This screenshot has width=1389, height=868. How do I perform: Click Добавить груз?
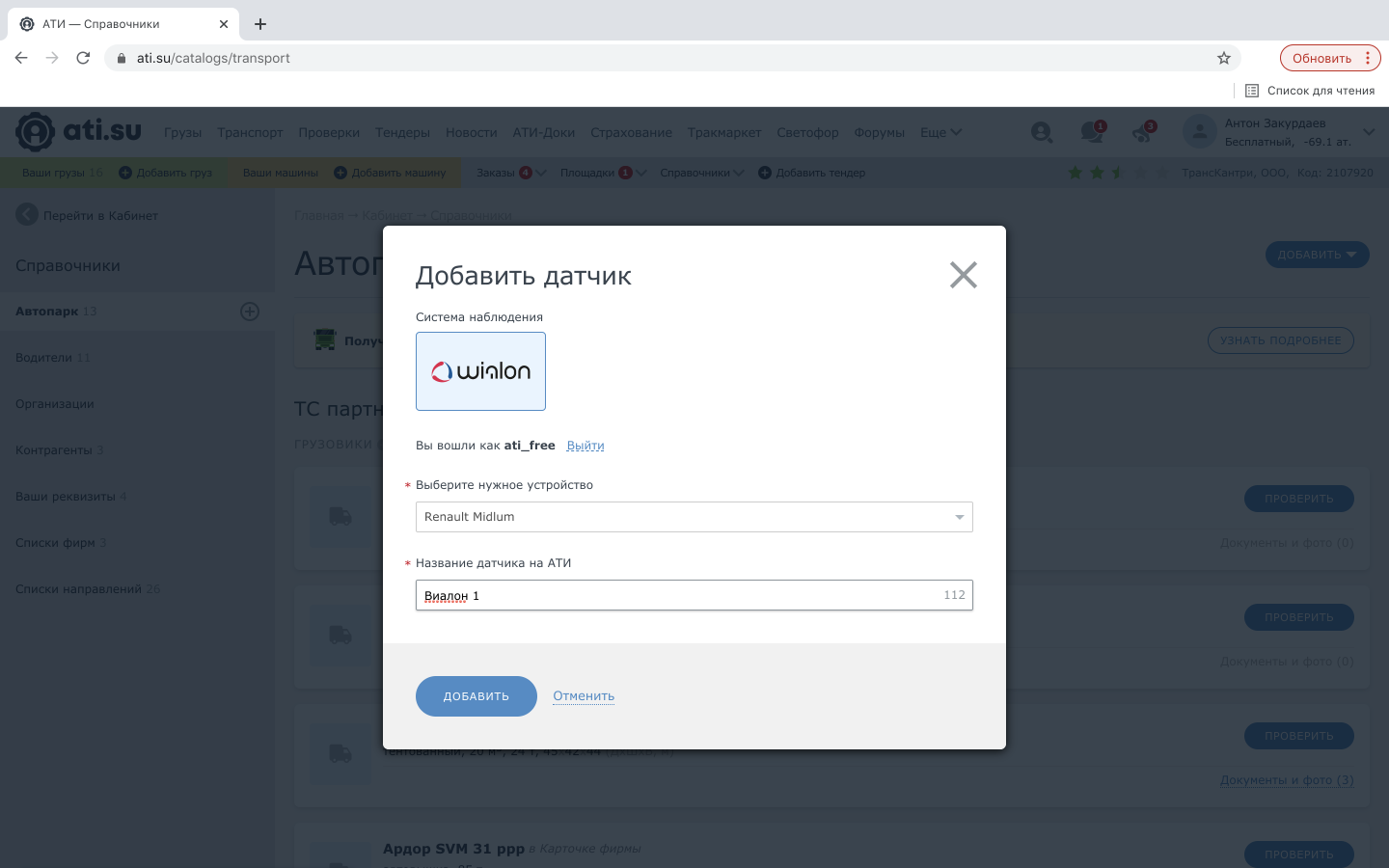coord(165,173)
